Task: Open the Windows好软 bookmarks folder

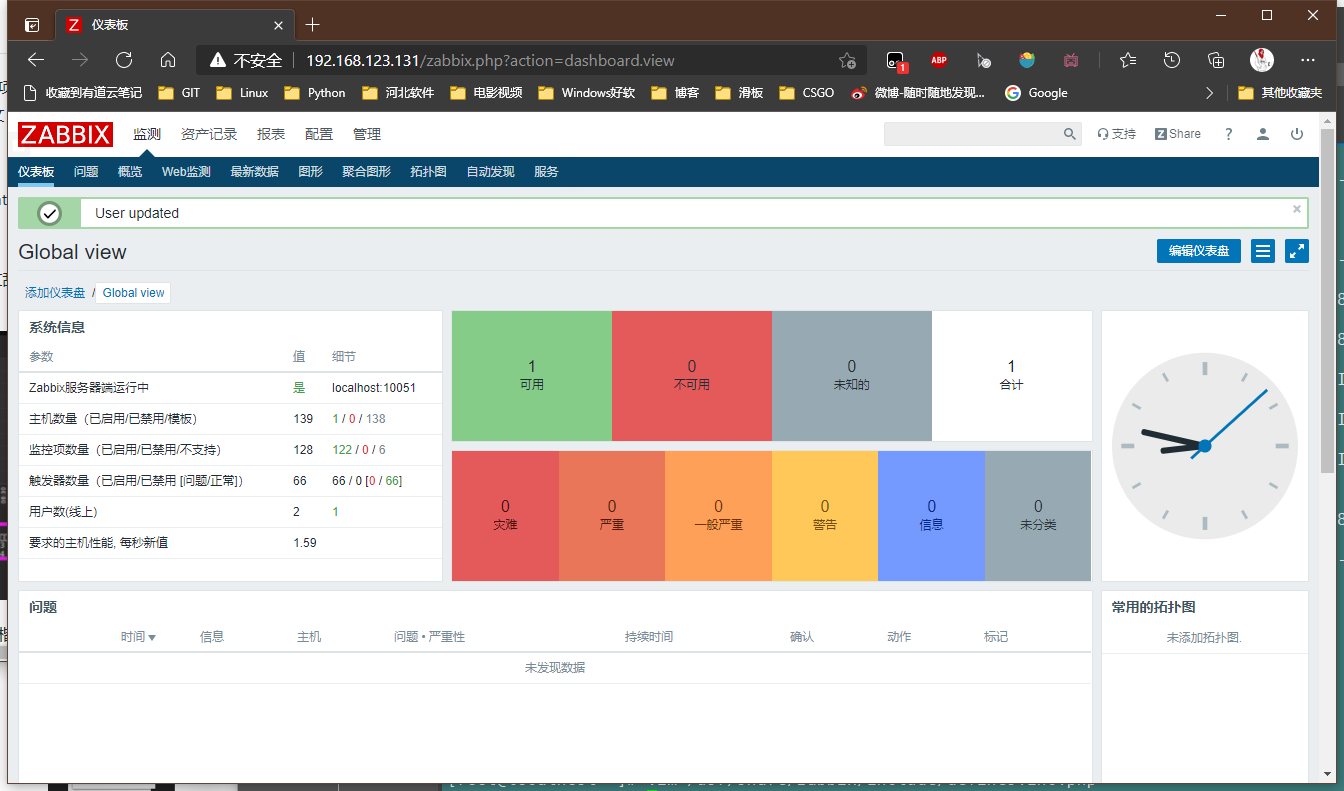Action: (x=586, y=93)
